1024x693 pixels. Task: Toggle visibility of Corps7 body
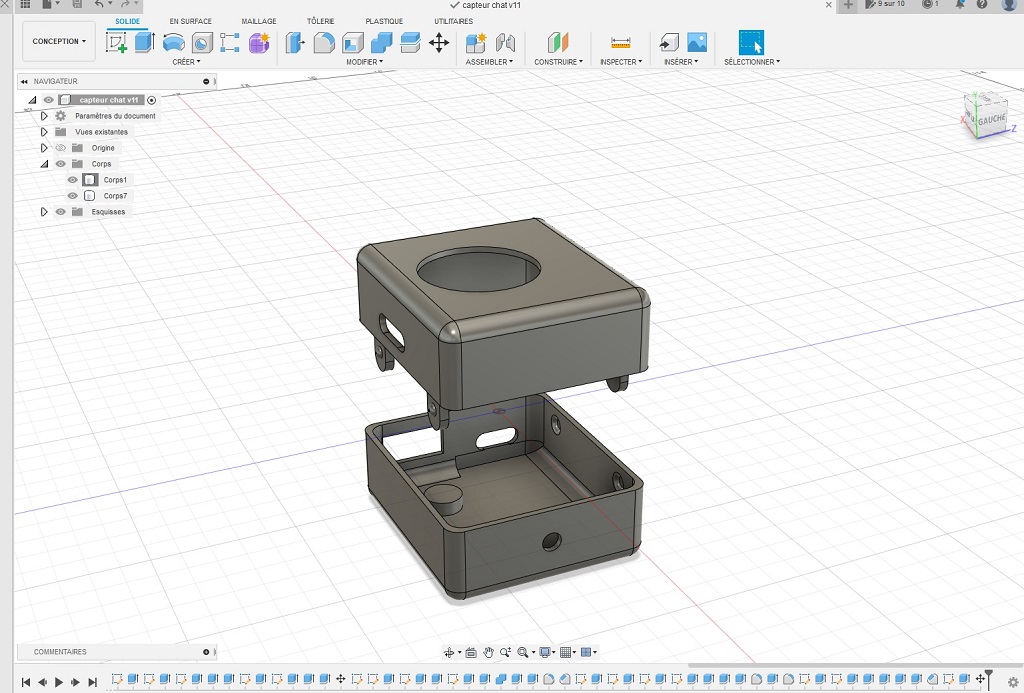pyautogui.click(x=72, y=196)
